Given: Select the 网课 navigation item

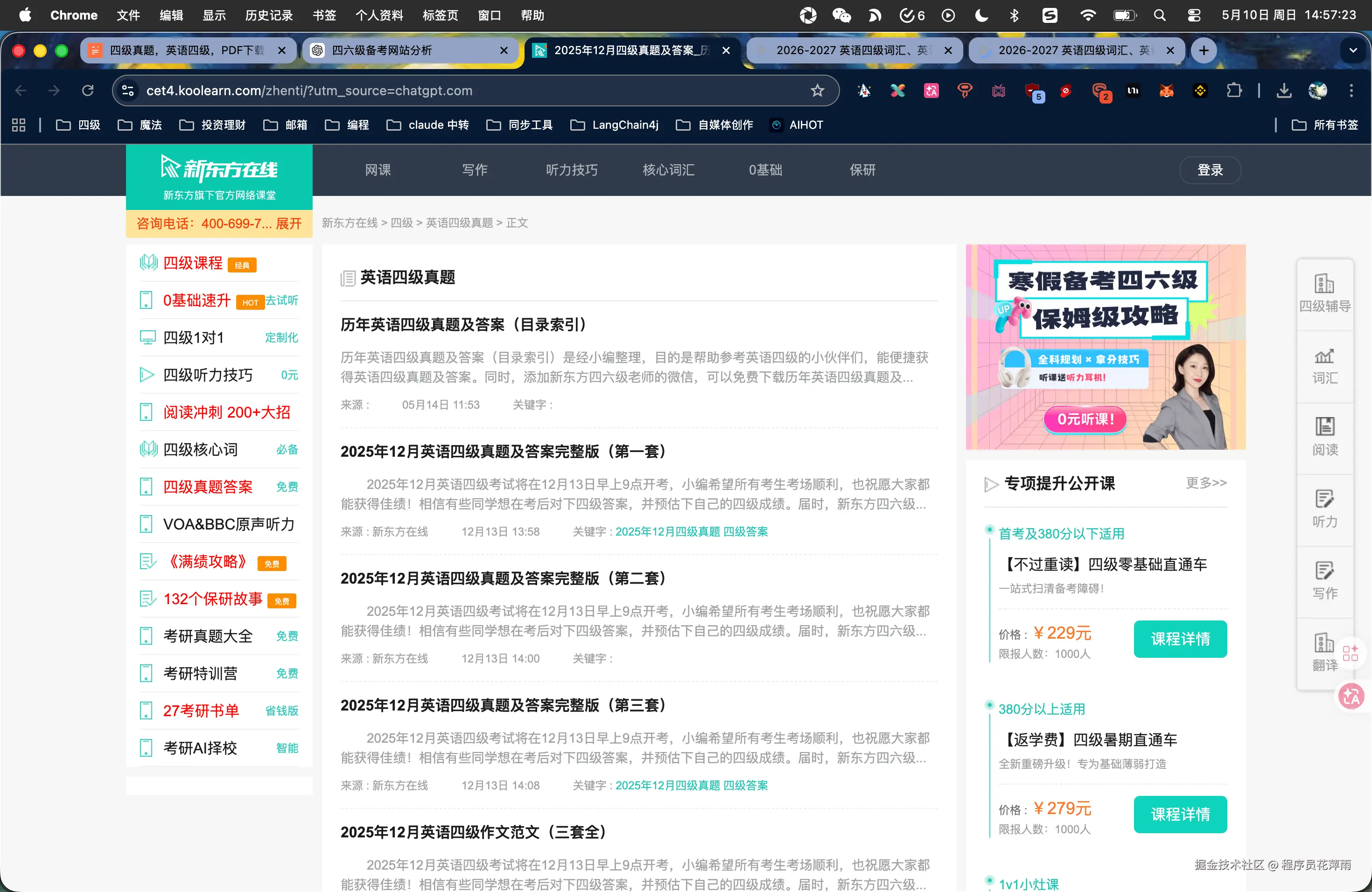Looking at the screenshot, I should pos(378,170).
